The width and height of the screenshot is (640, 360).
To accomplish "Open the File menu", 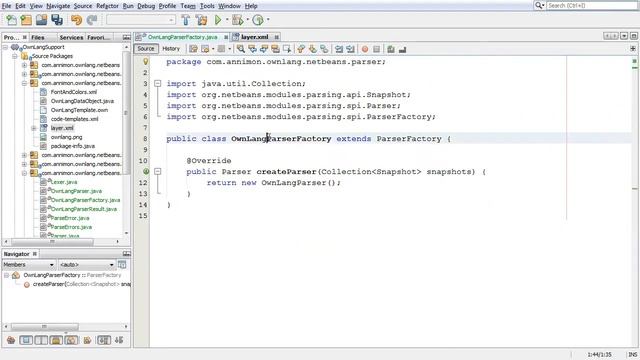I will (7, 6).
